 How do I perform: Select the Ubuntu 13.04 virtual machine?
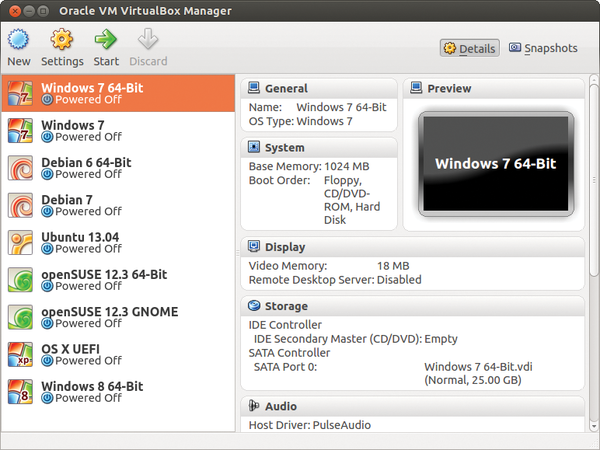118,243
